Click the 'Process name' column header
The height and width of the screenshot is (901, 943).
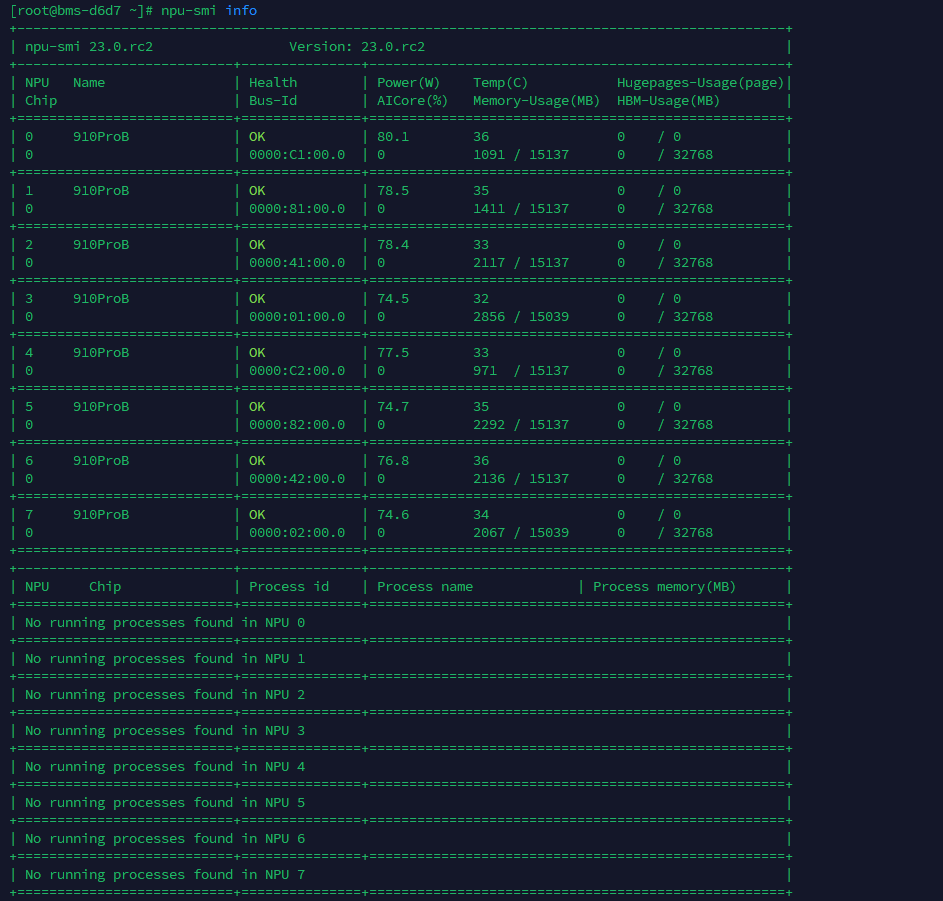[425, 587]
